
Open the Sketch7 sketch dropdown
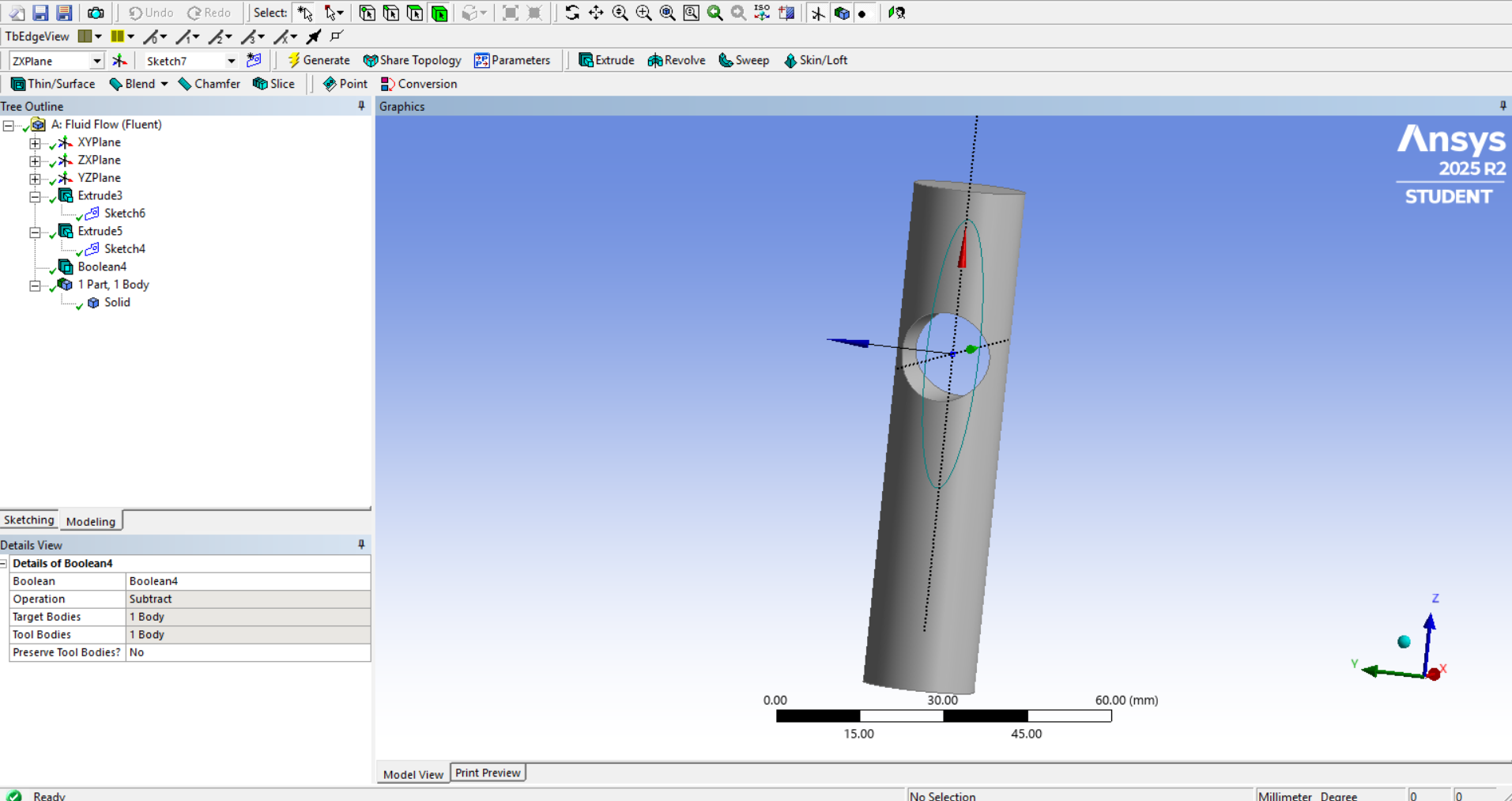231,61
